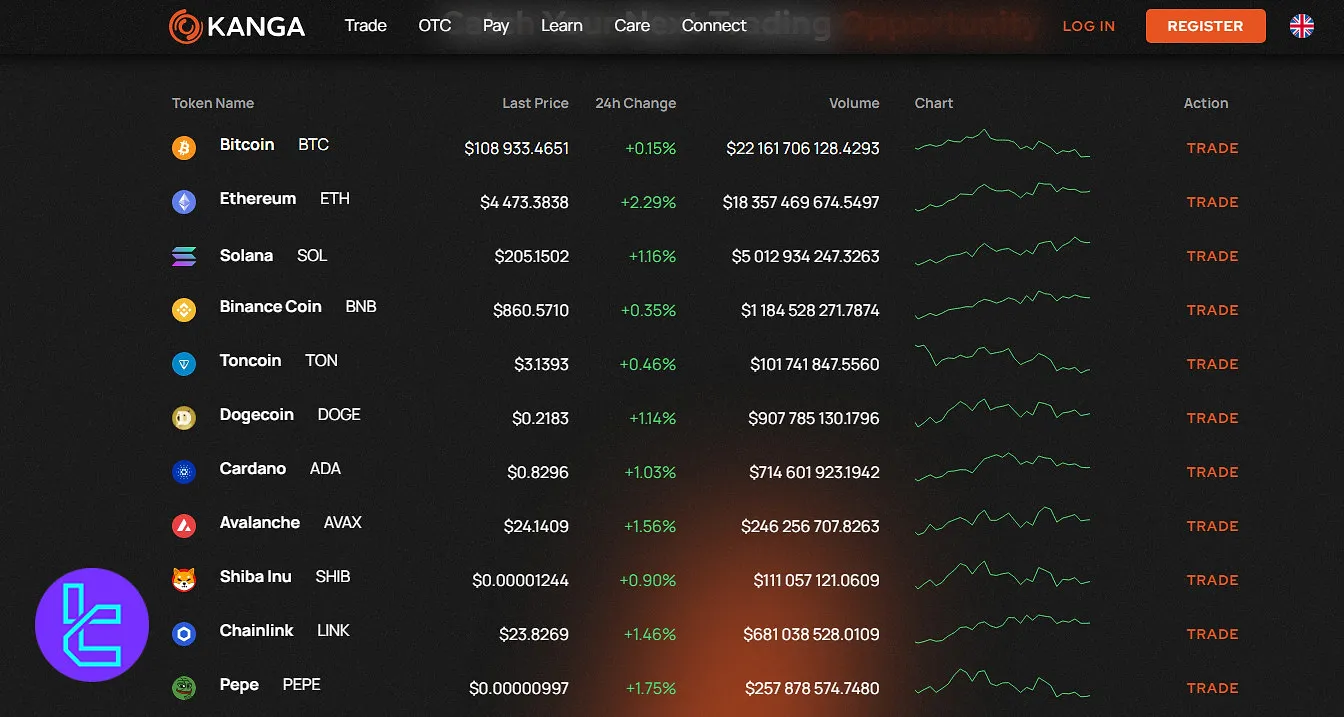Open the language flag selector
1344x717 pixels.
pyautogui.click(x=1301, y=26)
